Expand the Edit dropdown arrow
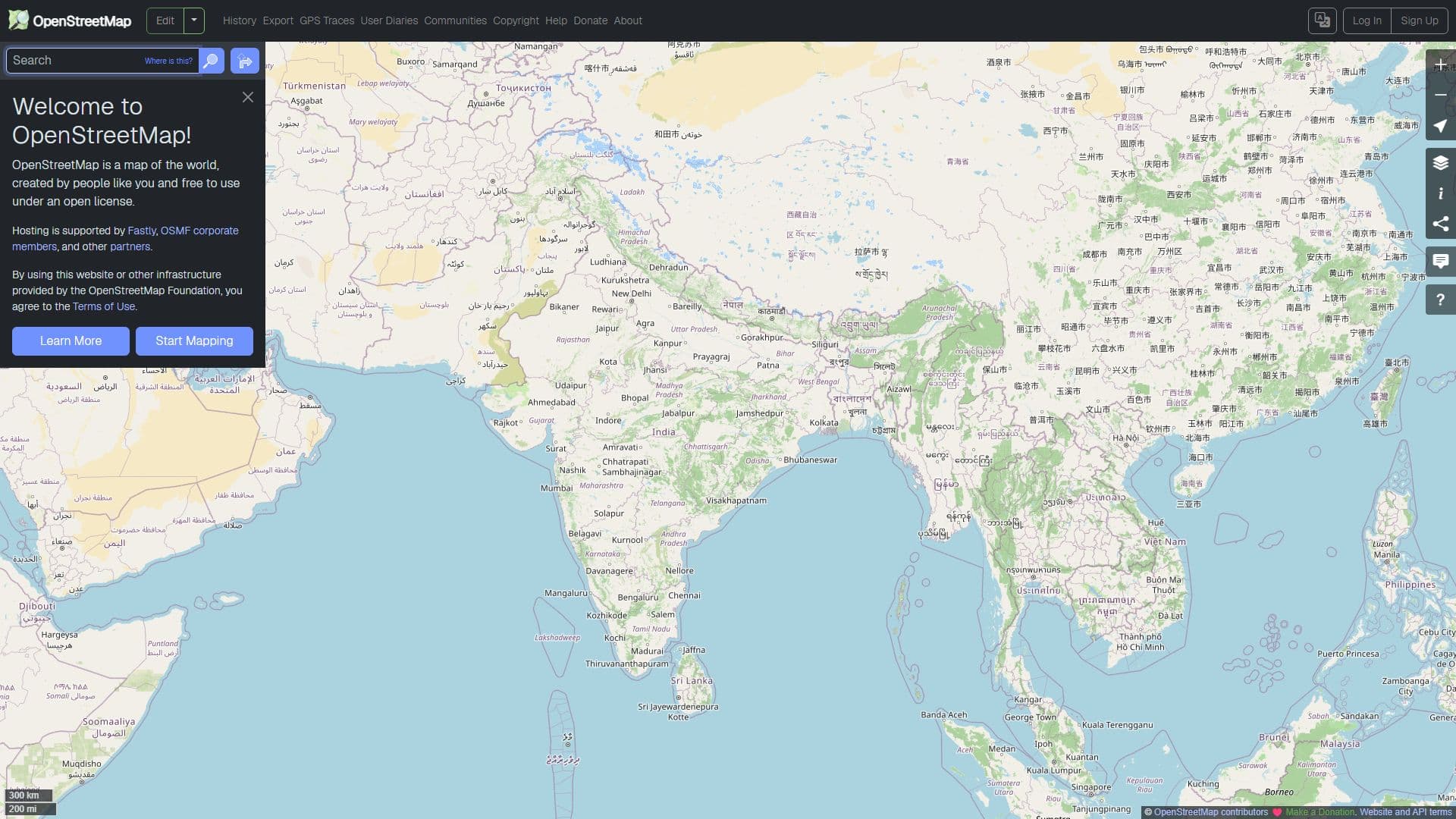Image resolution: width=1456 pixels, height=819 pixels. pos(194,20)
